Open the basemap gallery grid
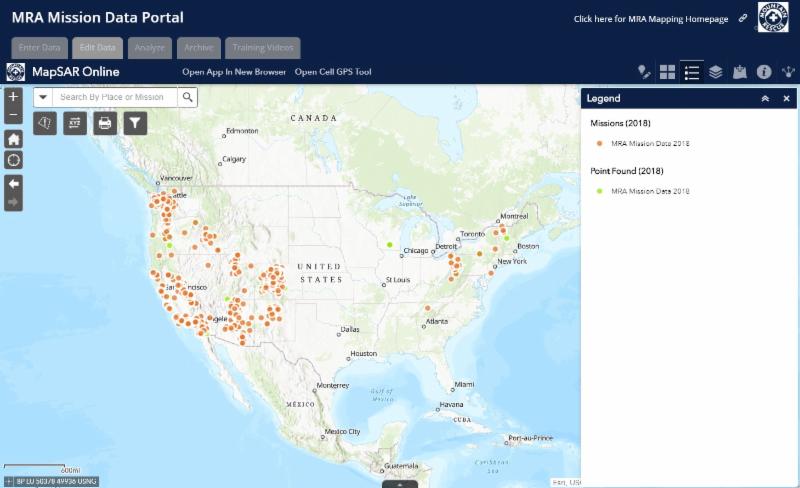 pos(667,72)
